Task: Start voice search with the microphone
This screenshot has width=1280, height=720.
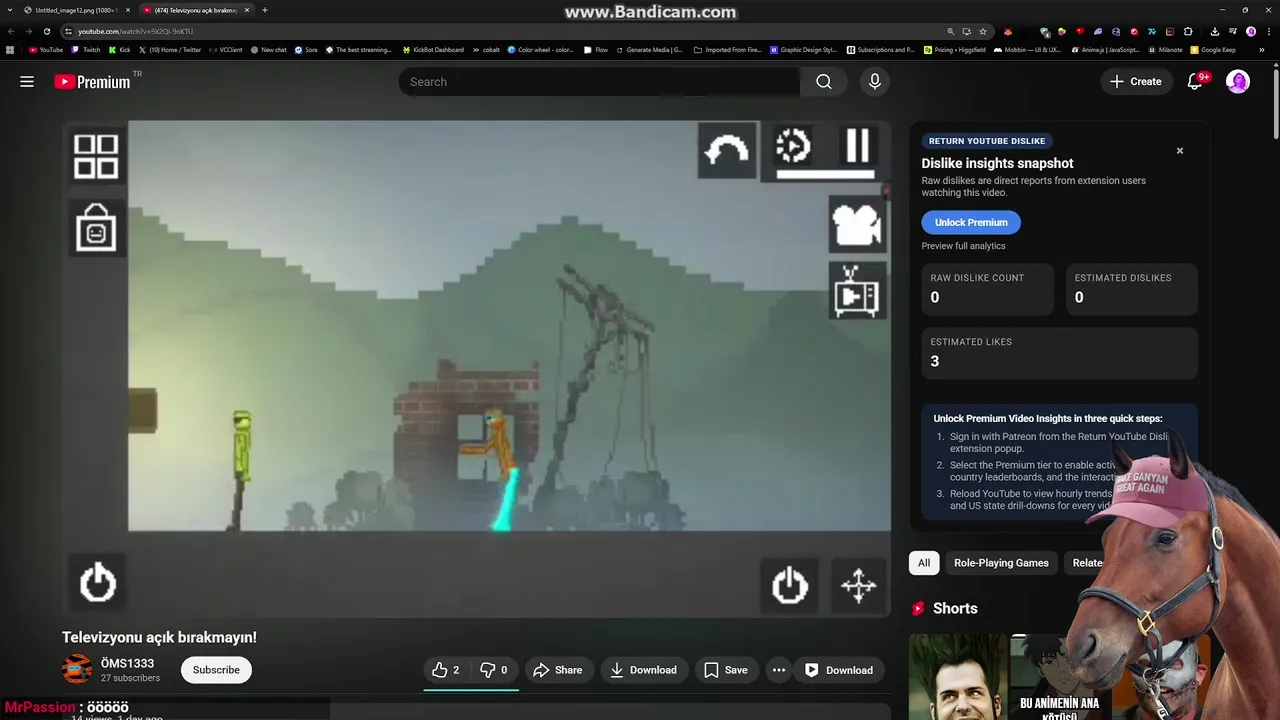Action: (875, 82)
